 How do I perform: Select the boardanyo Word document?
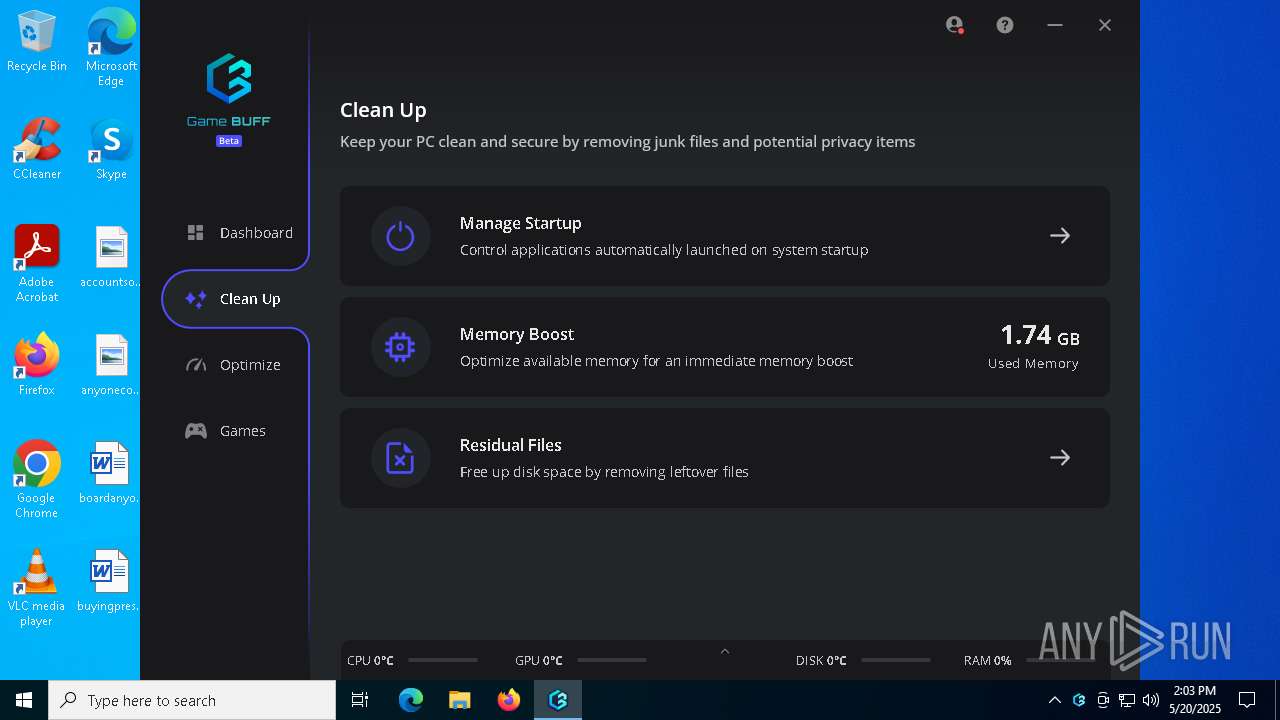[111, 473]
